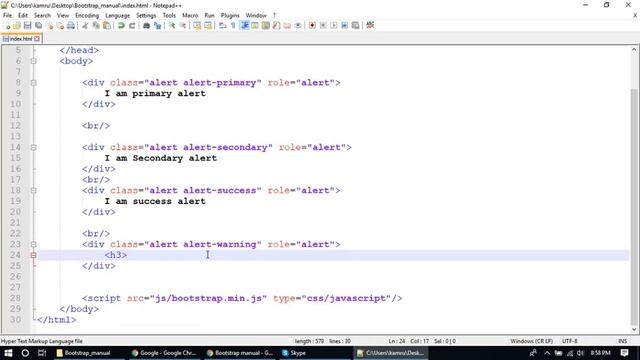Start macro recording with red record icon
The height and width of the screenshot is (360, 640).
tap(312, 25)
